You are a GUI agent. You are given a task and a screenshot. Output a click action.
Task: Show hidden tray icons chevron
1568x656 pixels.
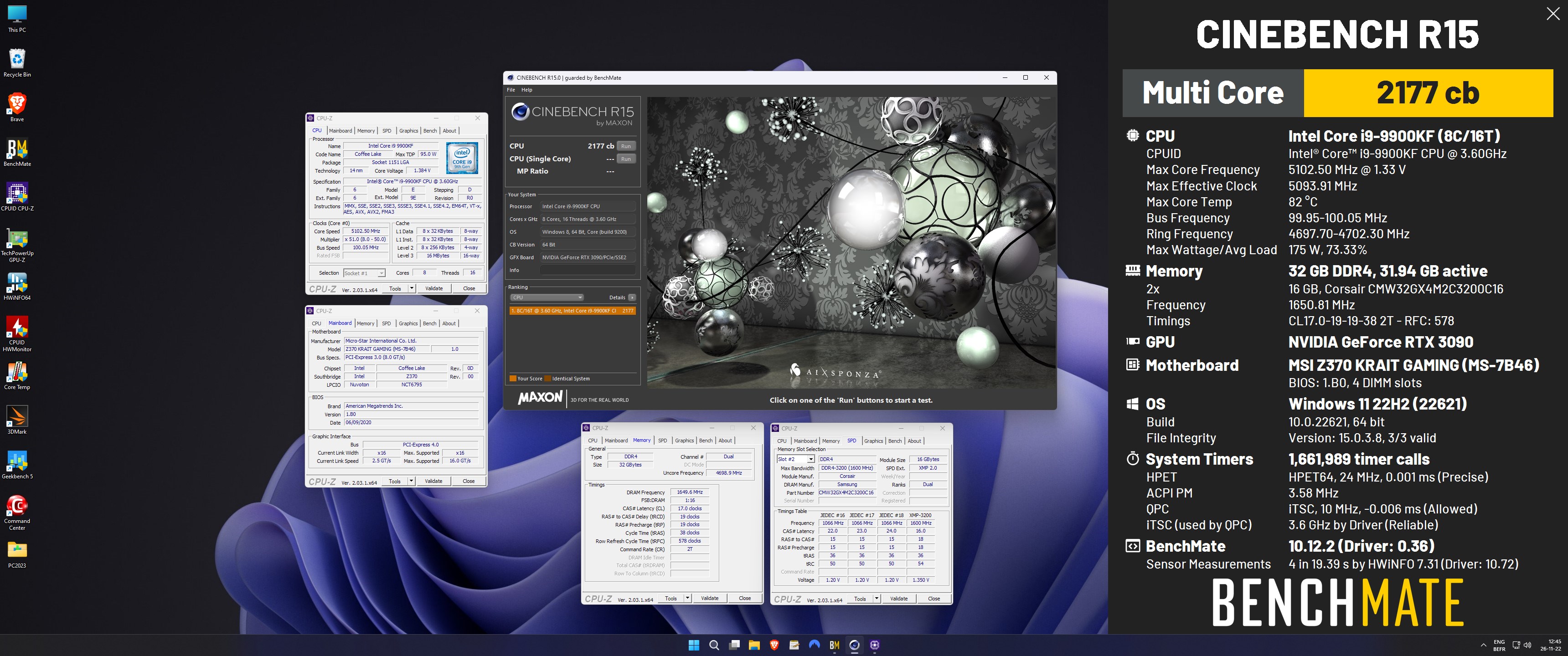(1483, 645)
